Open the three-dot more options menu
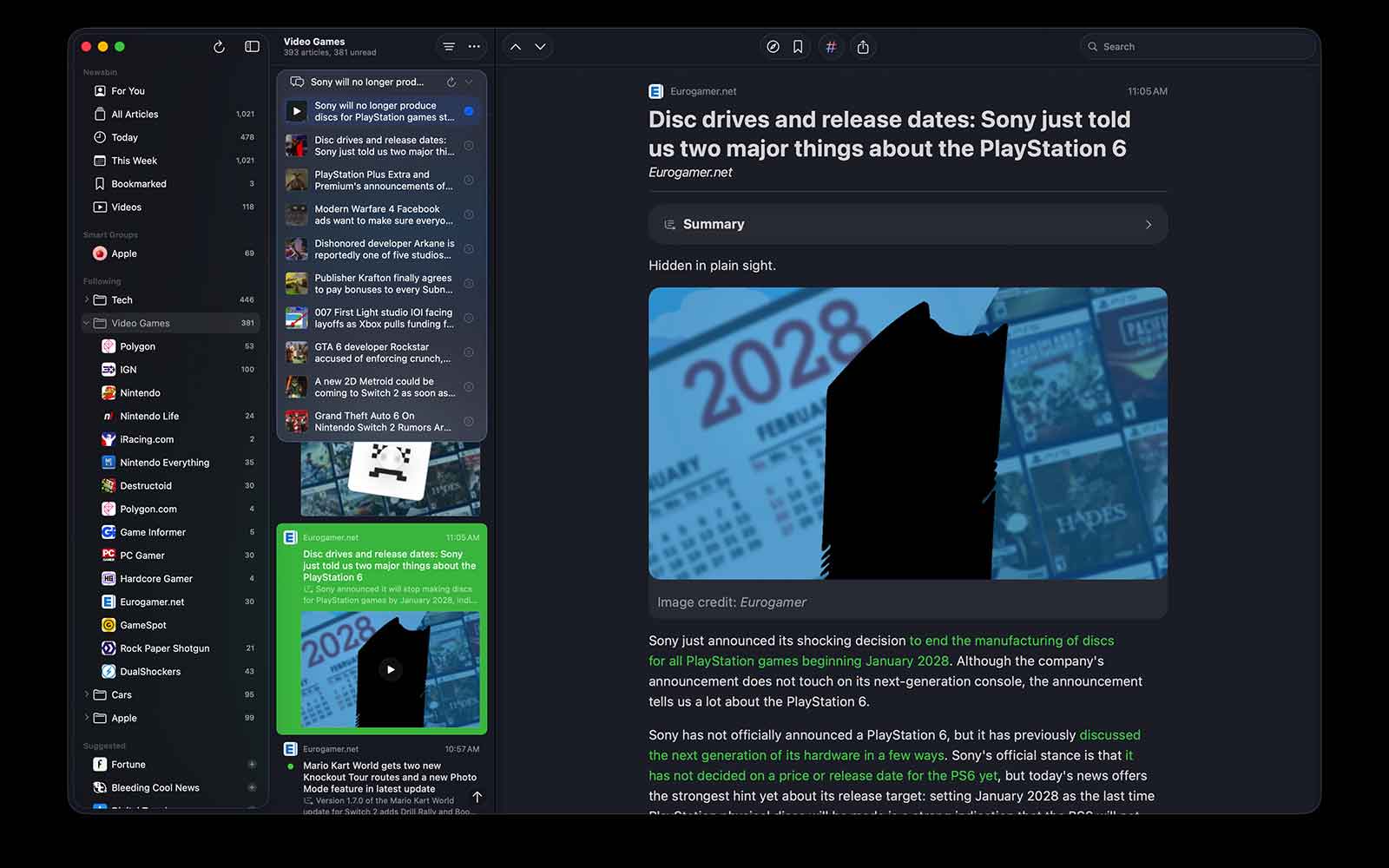The image size is (1389, 868). click(x=474, y=47)
